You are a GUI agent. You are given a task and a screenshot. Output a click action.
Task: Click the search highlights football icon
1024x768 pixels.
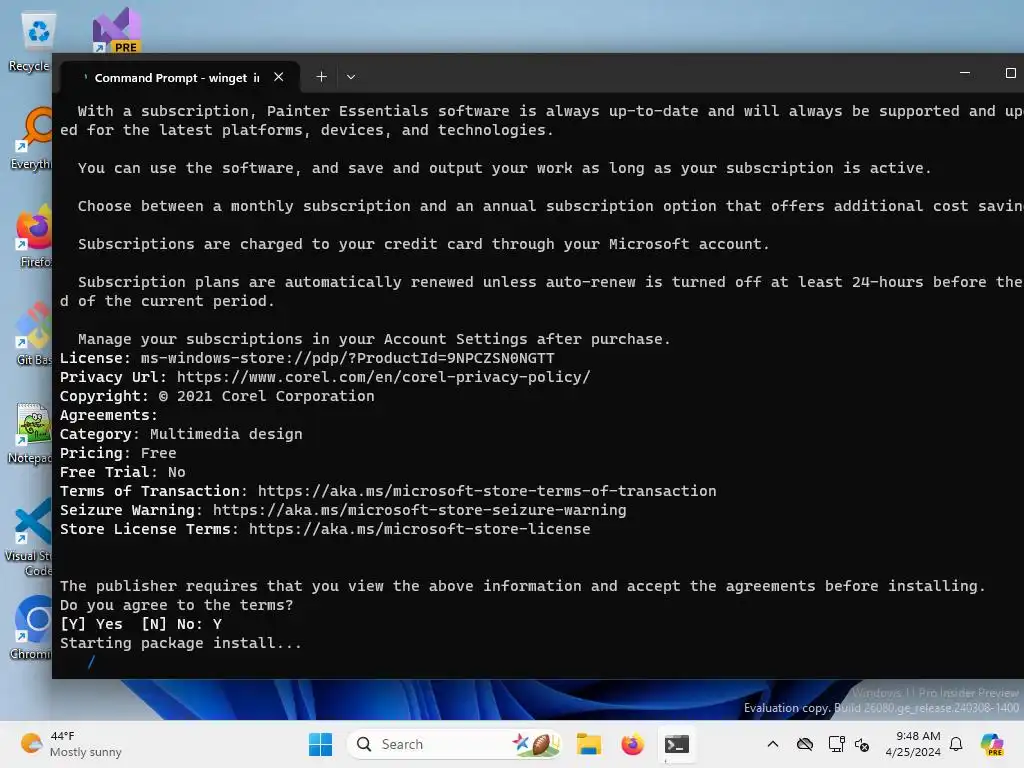536,744
